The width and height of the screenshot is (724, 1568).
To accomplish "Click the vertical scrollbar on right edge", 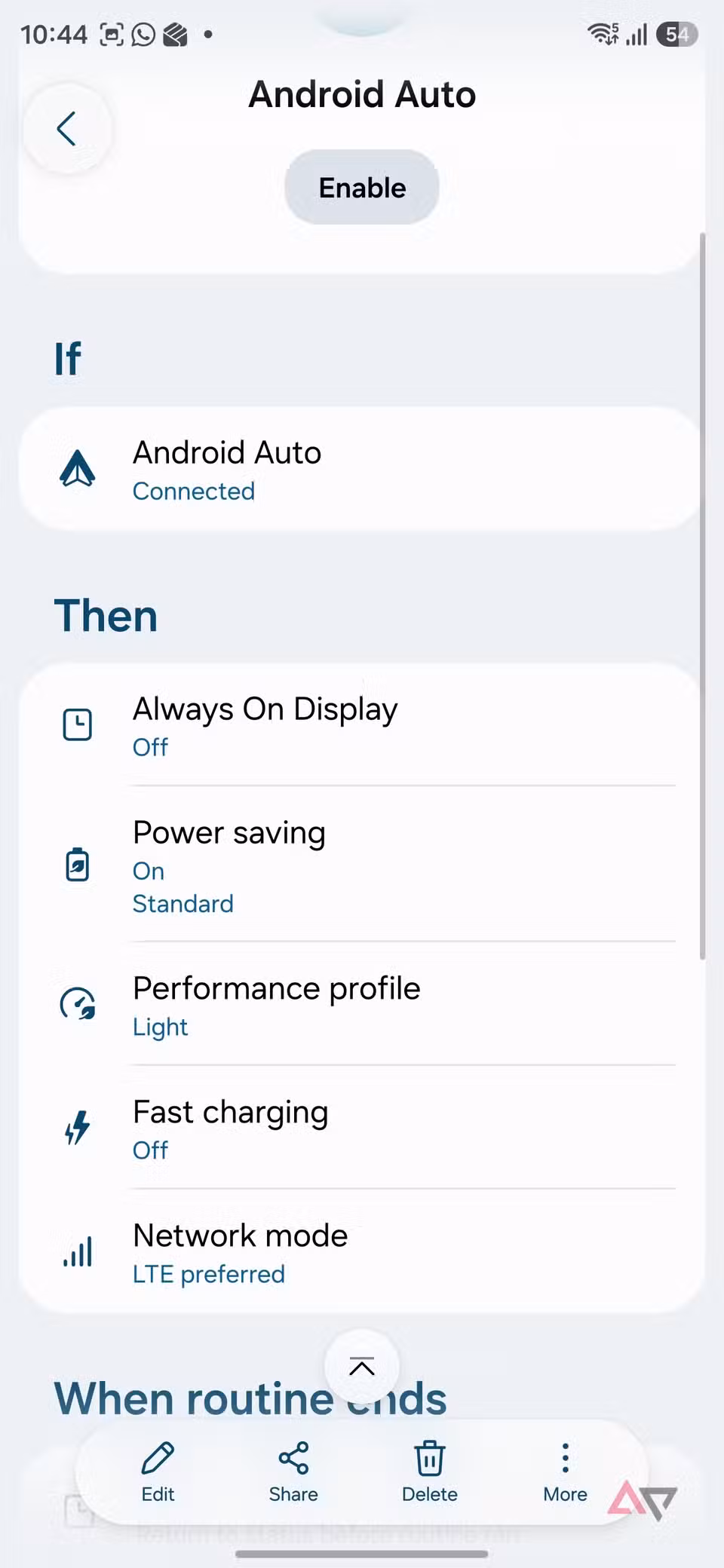I will pyautogui.click(x=702, y=596).
